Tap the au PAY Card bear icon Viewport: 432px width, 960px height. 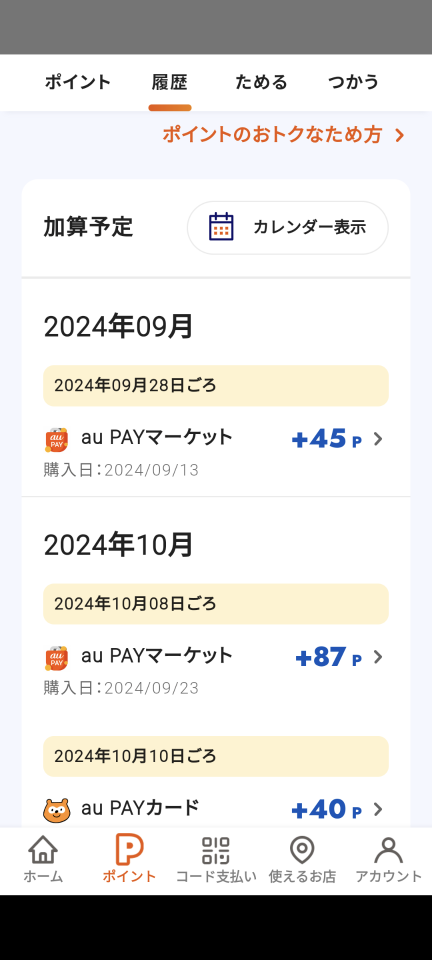(x=56, y=810)
